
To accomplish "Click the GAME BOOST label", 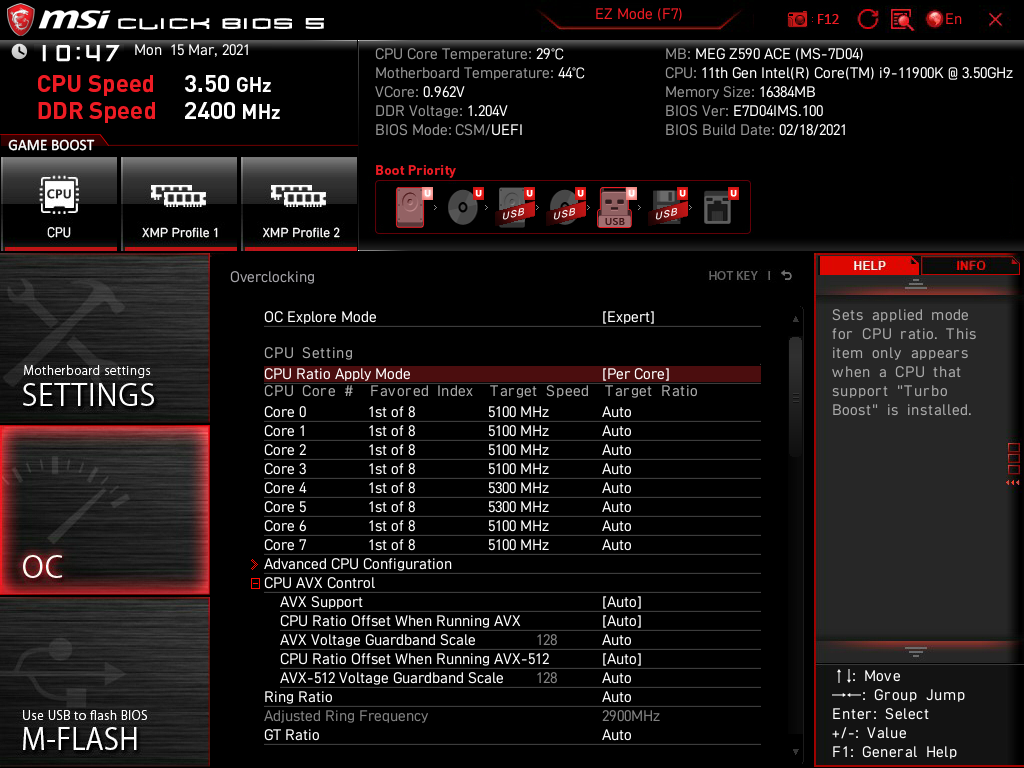I will click(x=51, y=145).
